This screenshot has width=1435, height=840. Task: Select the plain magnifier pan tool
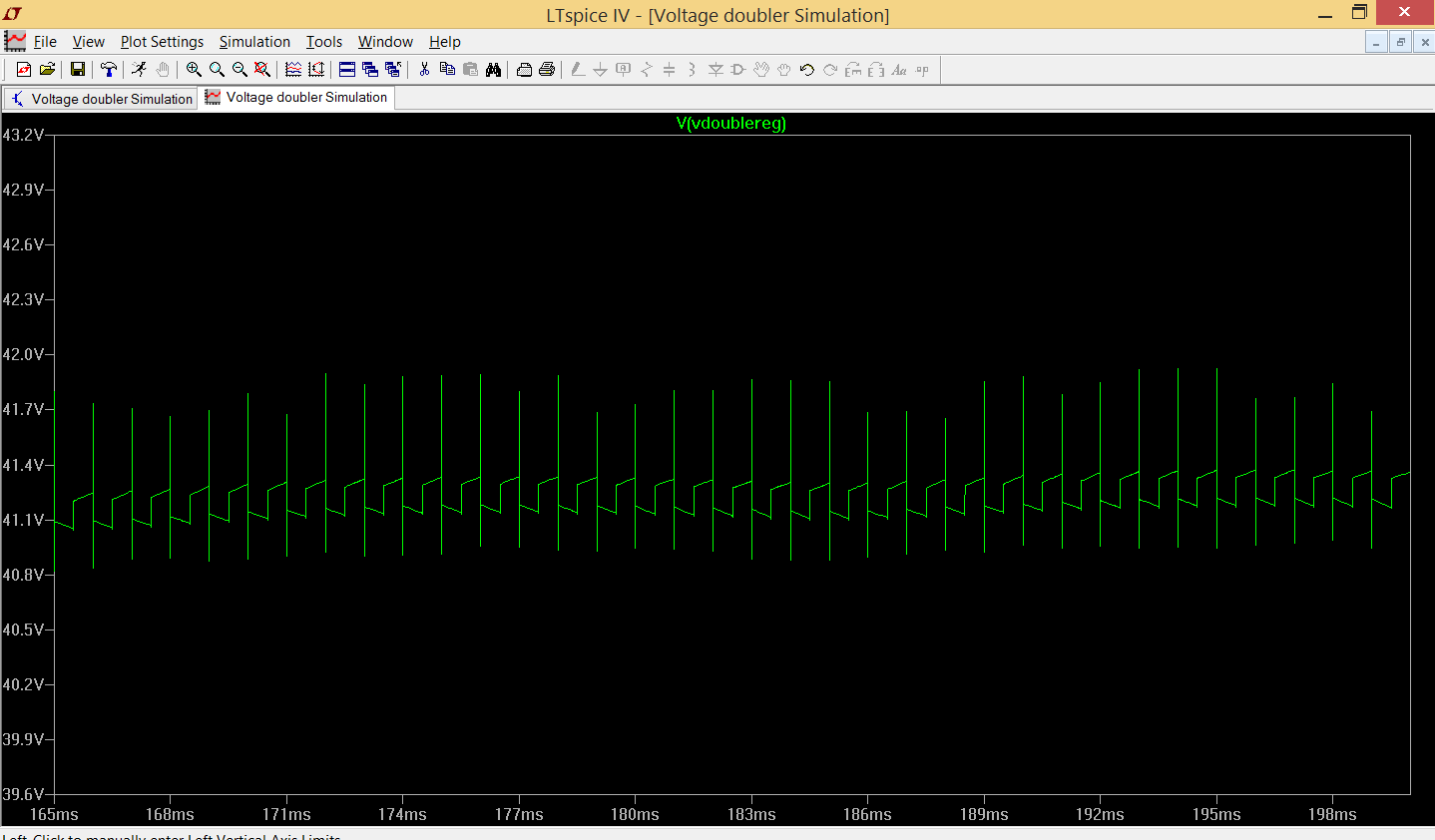217,69
